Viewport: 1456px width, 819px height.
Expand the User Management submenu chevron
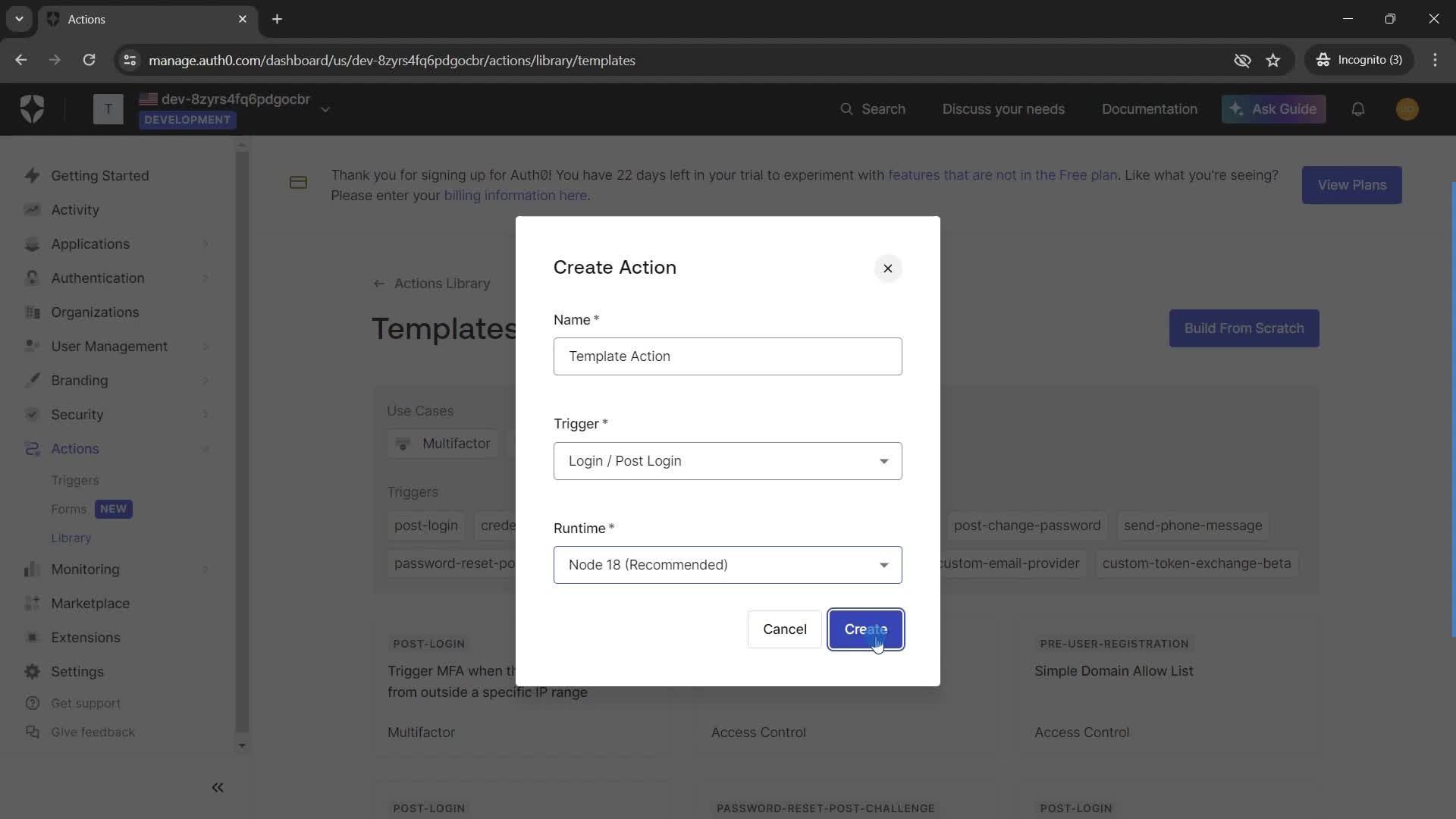[206, 347]
